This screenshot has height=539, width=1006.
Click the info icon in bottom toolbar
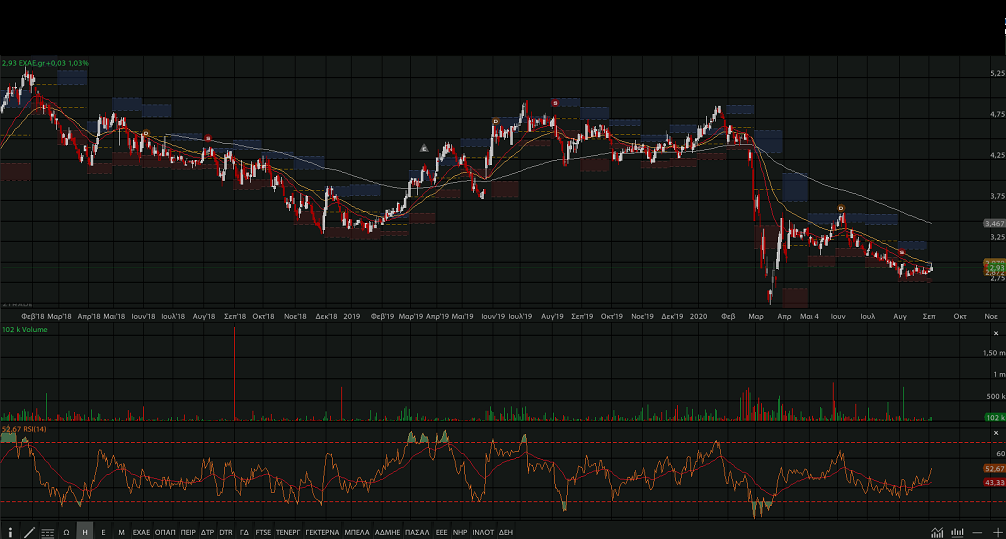click(11, 532)
